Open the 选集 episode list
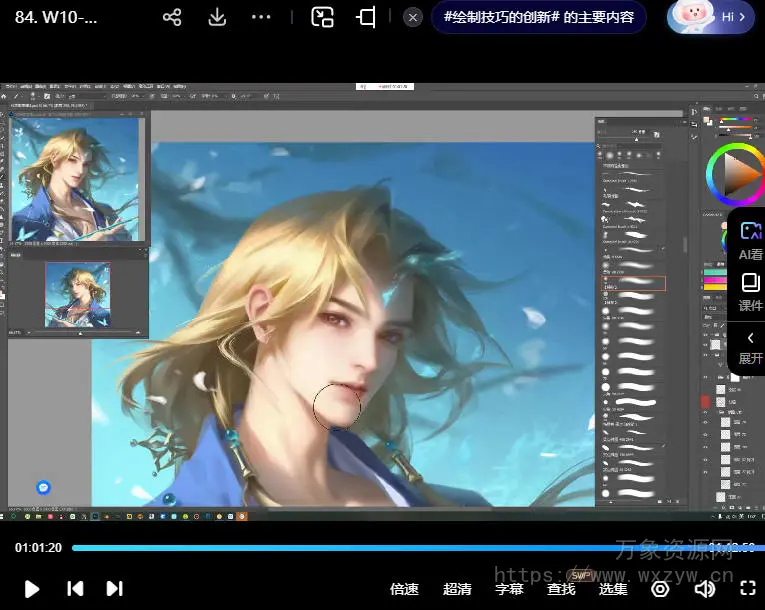This screenshot has height=610, width=765. pyautogui.click(x=613, y=589)
